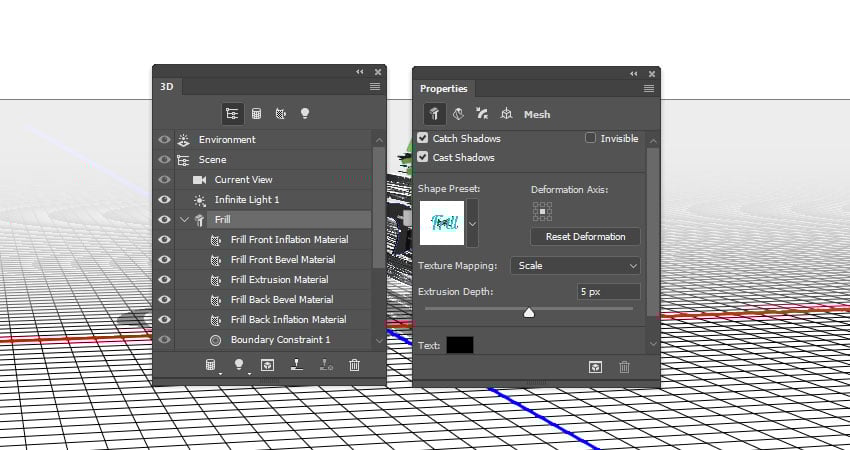The image size is (850, 450).
Task: Collapse Frill mesh tree arrow
Action: coord(184,220)
